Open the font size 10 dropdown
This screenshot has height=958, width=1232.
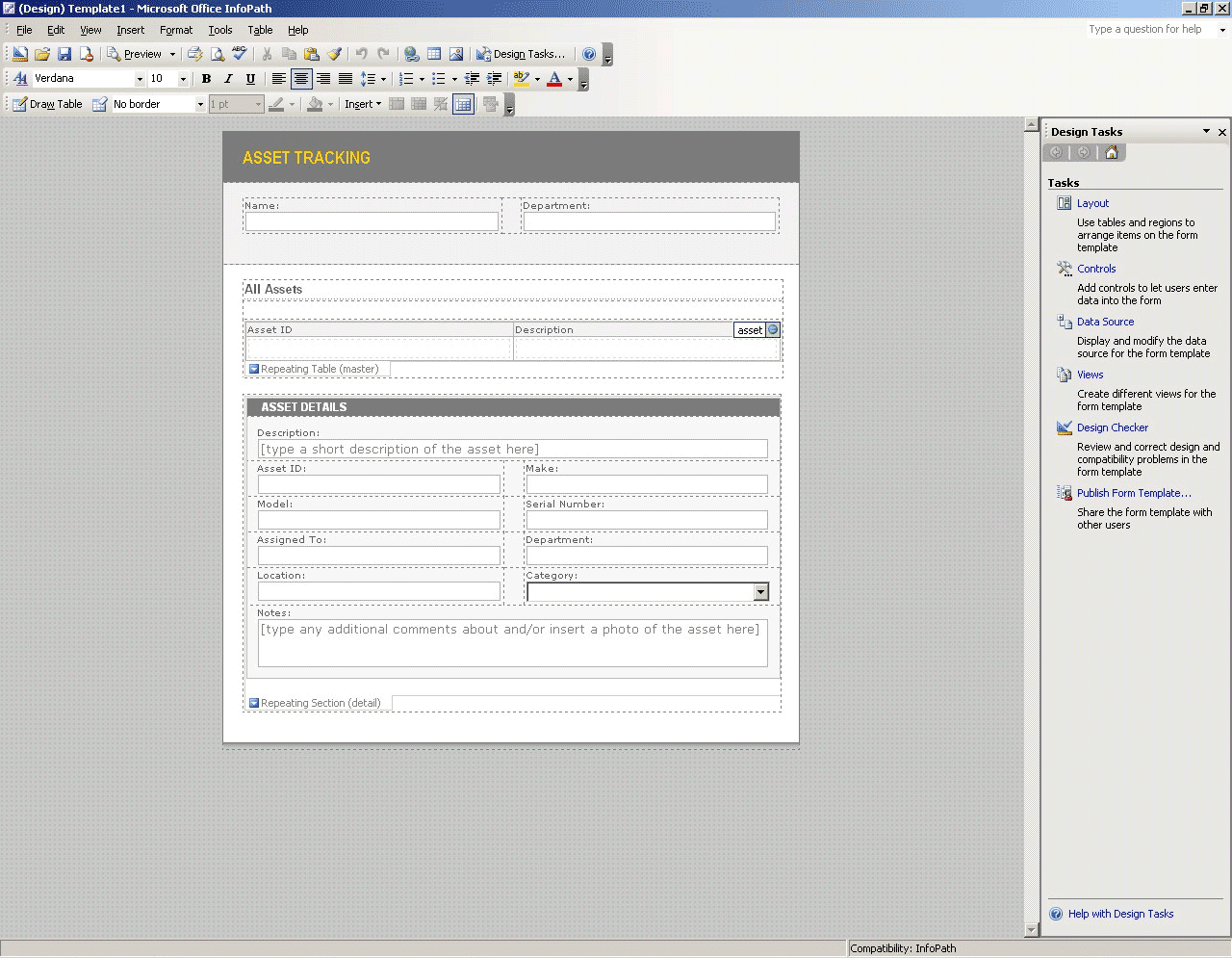click(183, 79)
